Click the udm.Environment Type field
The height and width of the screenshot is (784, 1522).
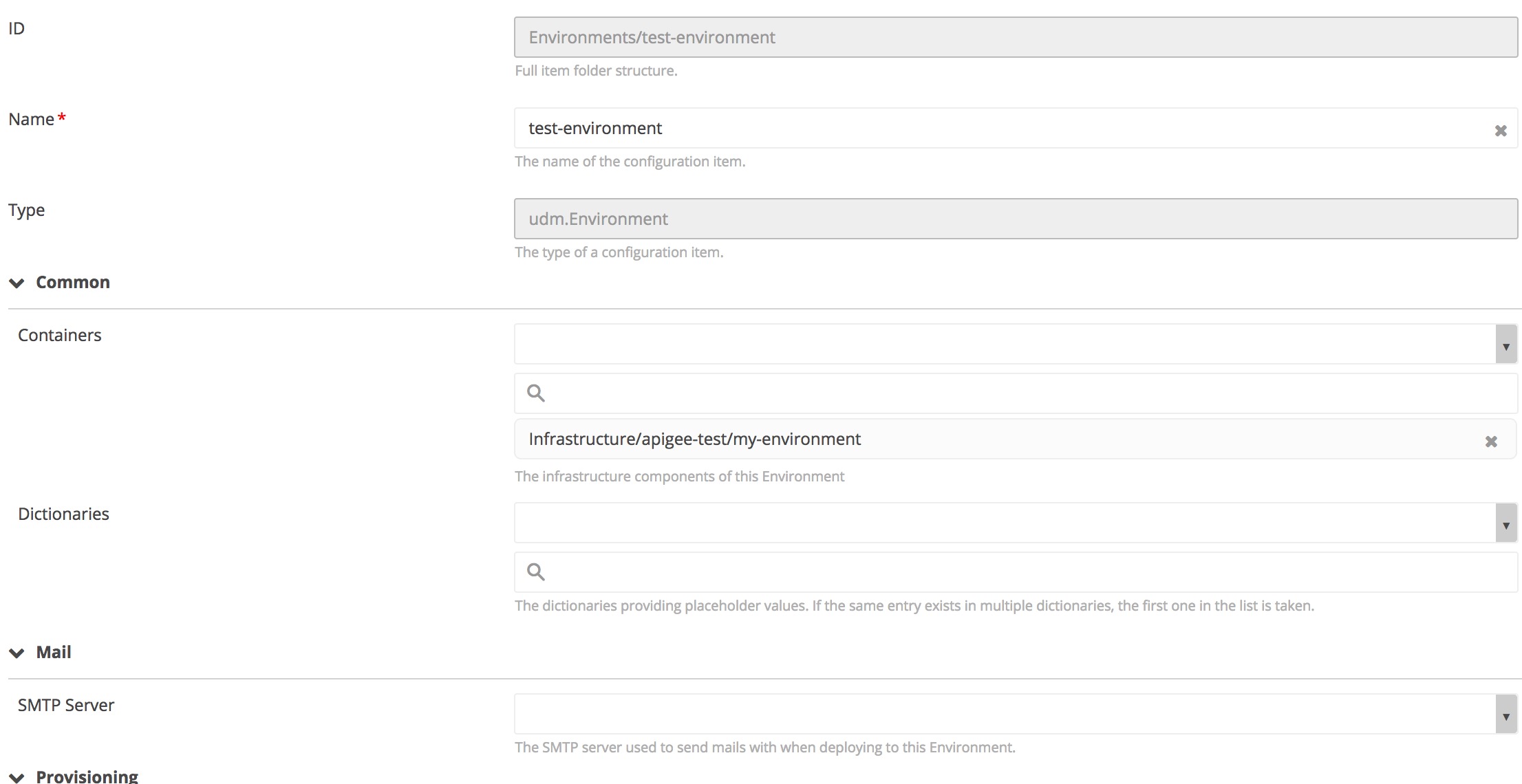click(x=1015, y=219)
